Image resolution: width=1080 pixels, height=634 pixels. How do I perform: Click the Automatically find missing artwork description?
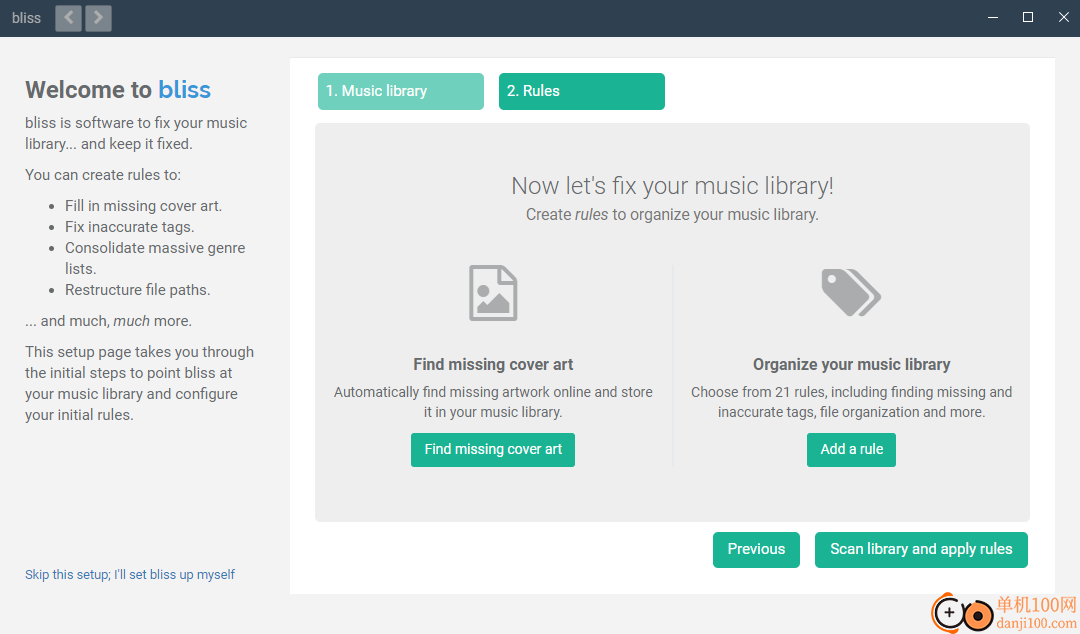(493, 402)
